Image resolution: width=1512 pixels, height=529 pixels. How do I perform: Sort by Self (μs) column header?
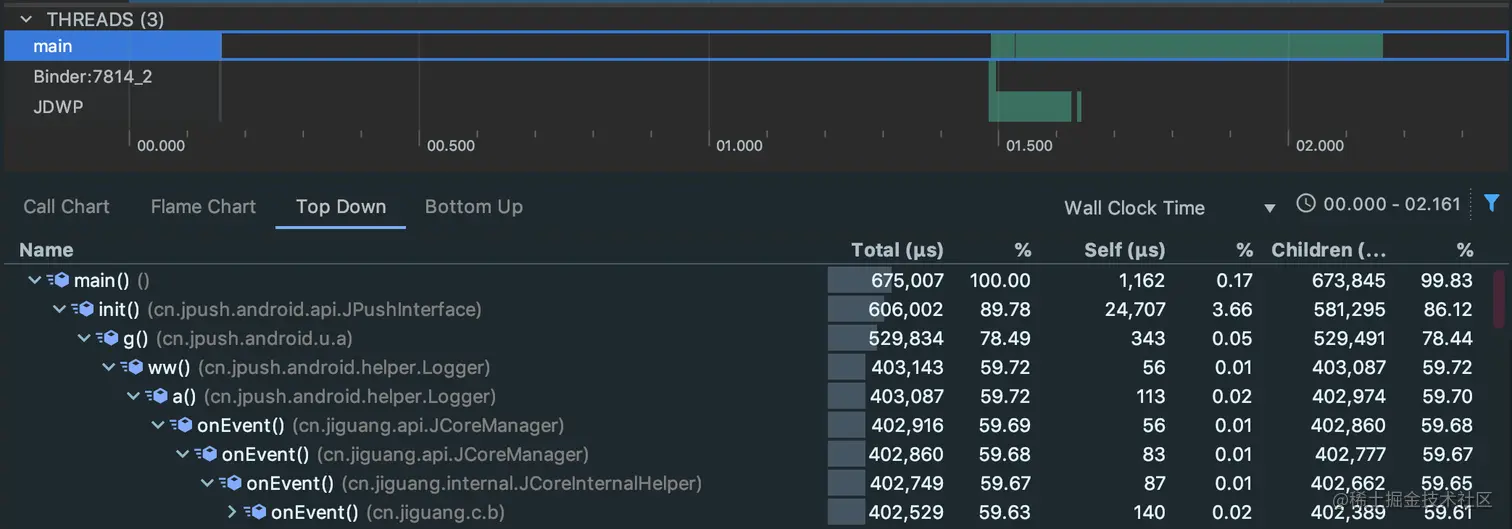tap(1125, 250)
